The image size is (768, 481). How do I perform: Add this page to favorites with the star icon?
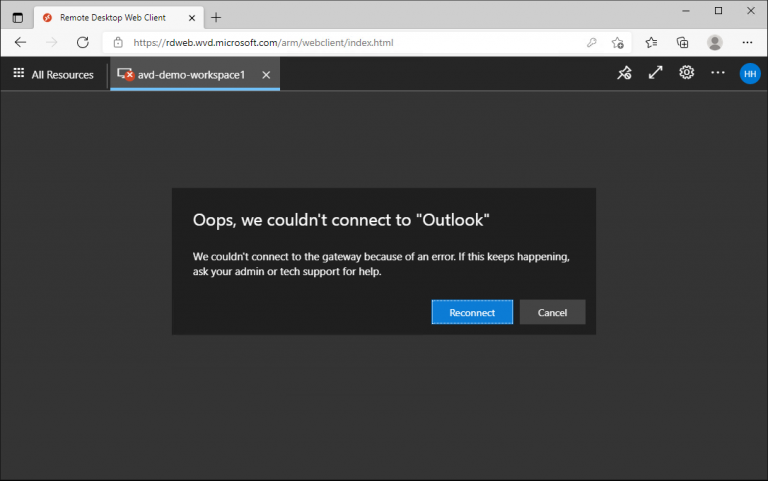[618, 43]
